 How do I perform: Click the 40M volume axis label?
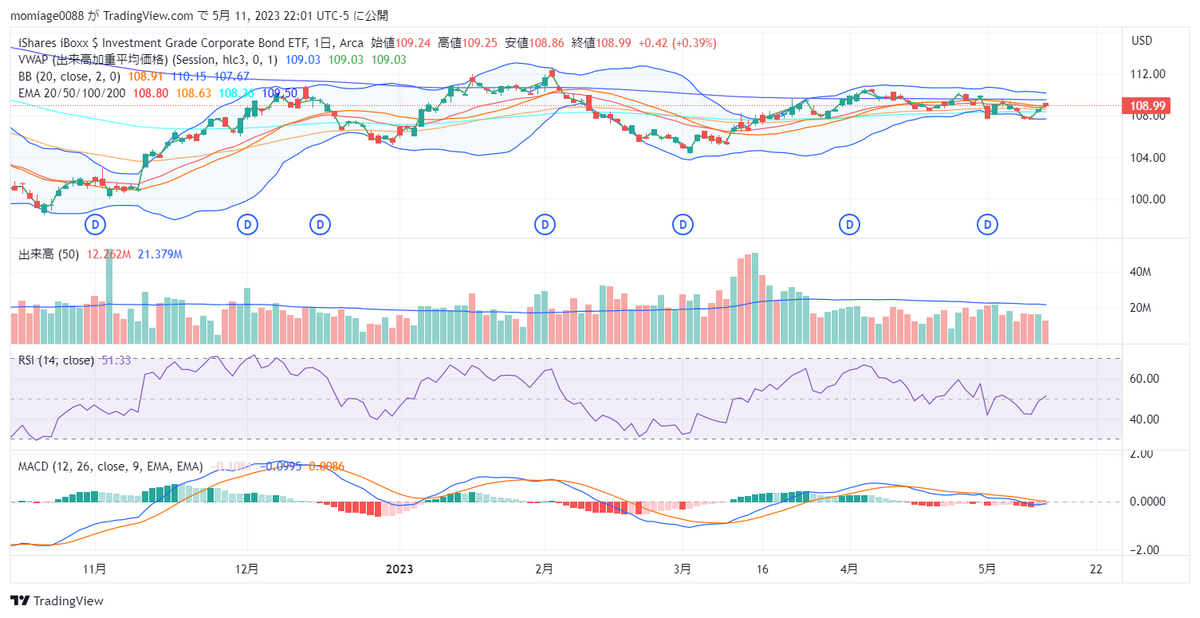point(1141,272)
